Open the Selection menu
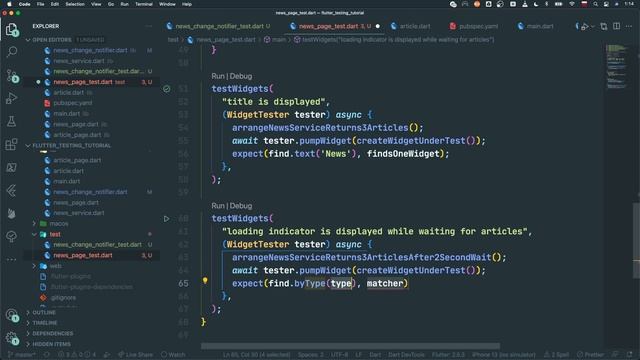640x360 pixels. 75,4
